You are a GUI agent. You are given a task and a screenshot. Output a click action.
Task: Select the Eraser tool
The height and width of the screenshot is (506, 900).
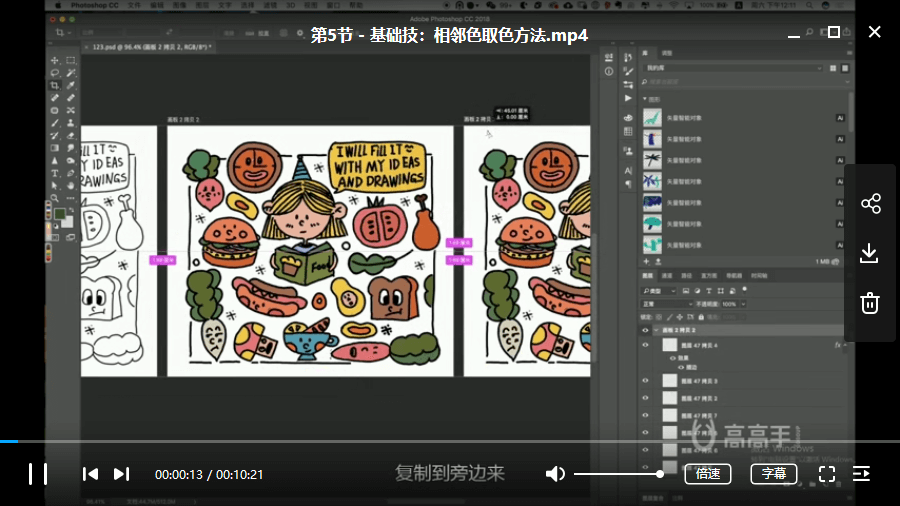(x=71, y=135)
